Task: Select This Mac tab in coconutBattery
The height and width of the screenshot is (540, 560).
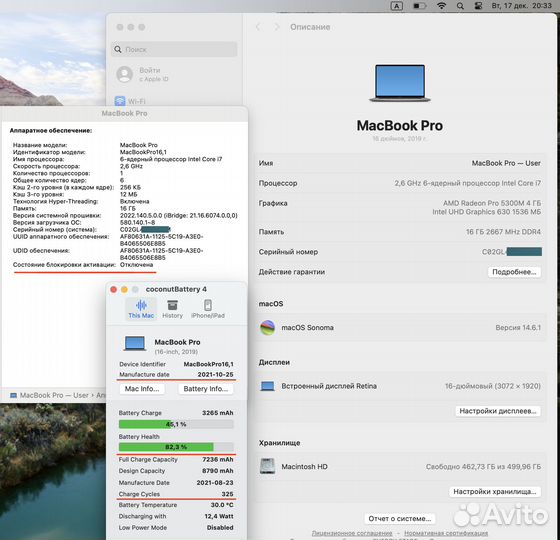Action: click(x=141, y=309)
